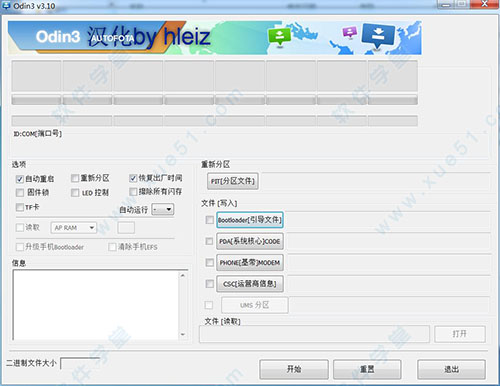Select the PHONE[基带]MODEM button
500x386 pixels.
[250, 263]
